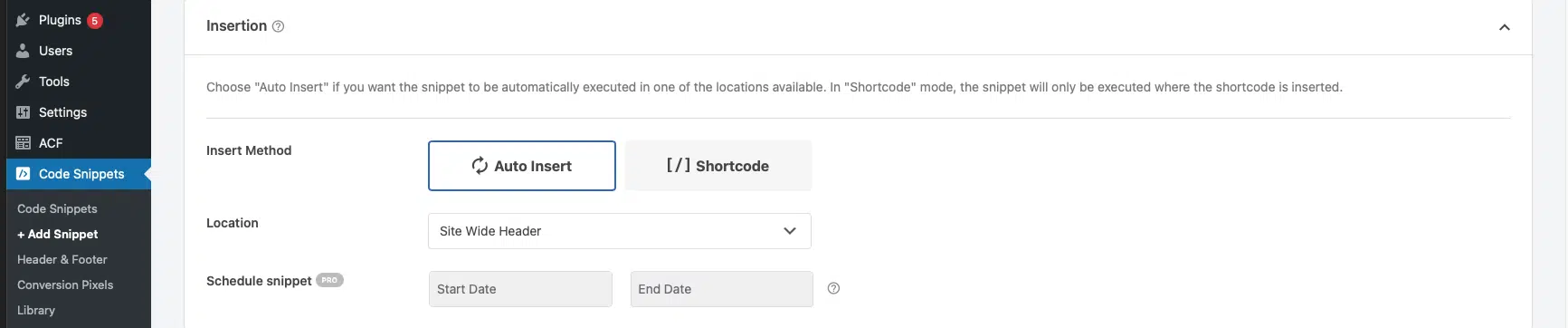Select the Shortcode insert method

click(718, 166)
